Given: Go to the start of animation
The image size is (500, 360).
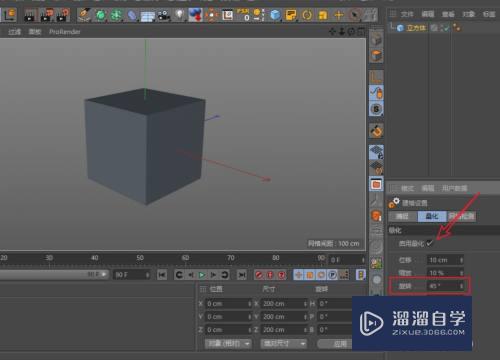Looking at the screenshot, I should click(x=162, y=275).
